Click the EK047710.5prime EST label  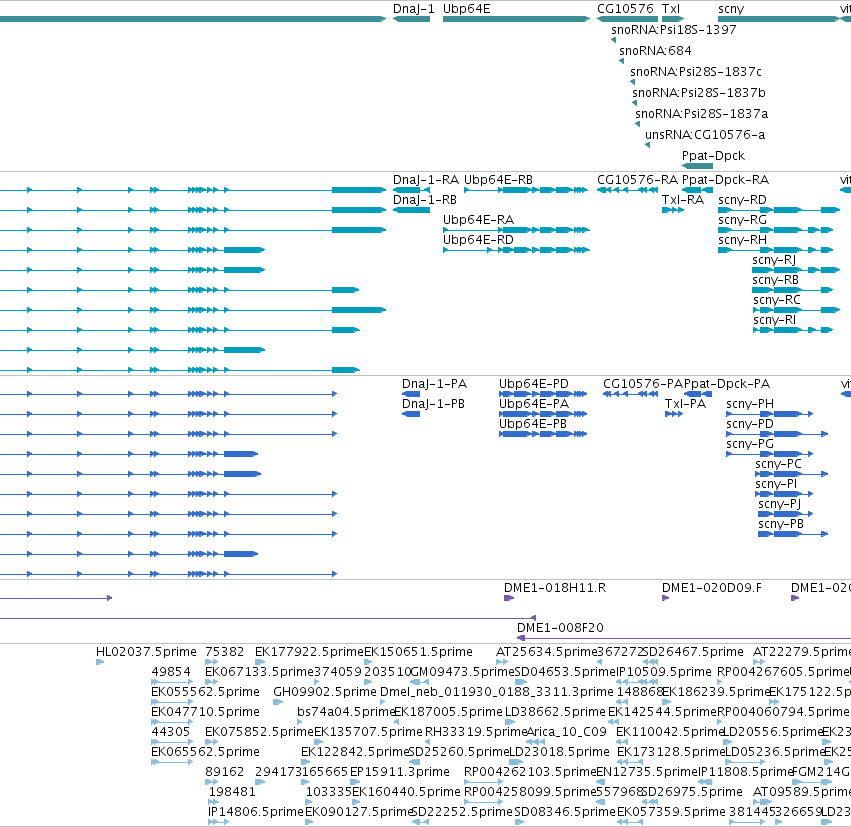point(205,712)
